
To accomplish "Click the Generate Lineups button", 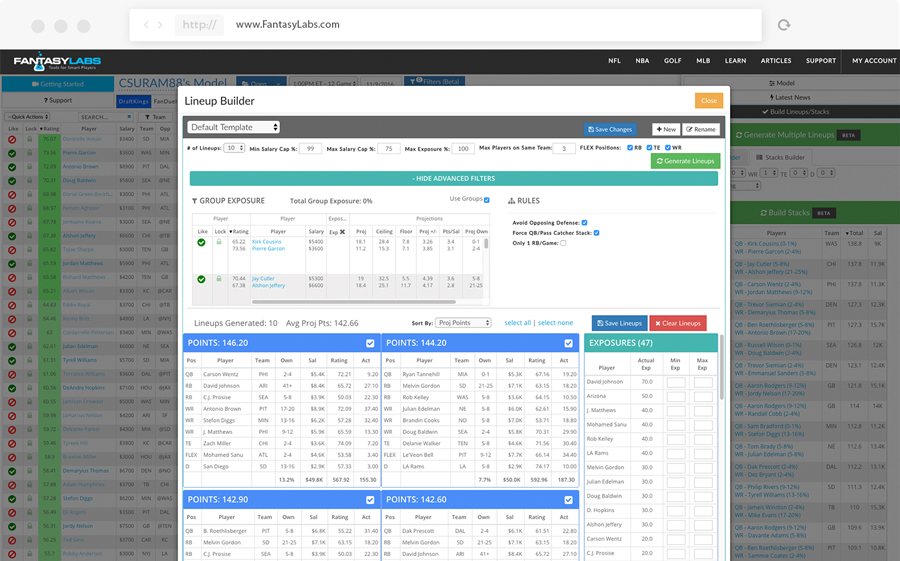I will click(x=685, y=161).
